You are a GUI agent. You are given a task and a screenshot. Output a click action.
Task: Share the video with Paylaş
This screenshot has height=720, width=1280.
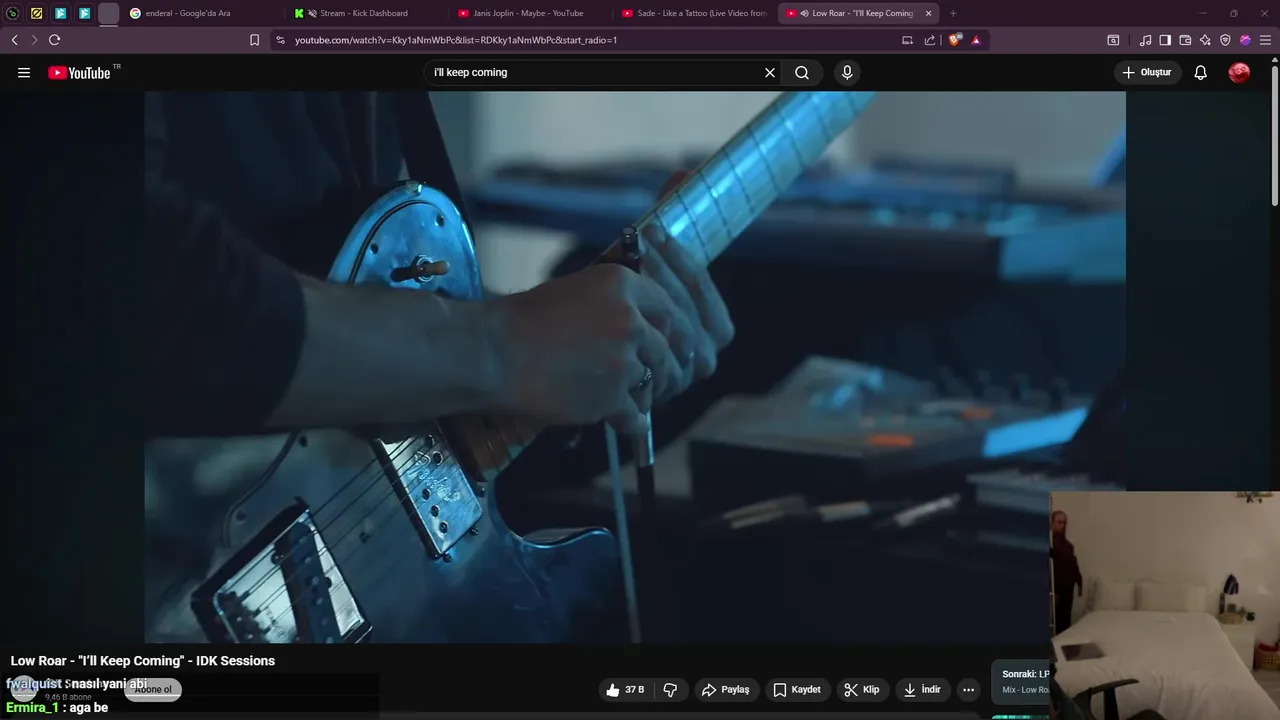[726, 690]
